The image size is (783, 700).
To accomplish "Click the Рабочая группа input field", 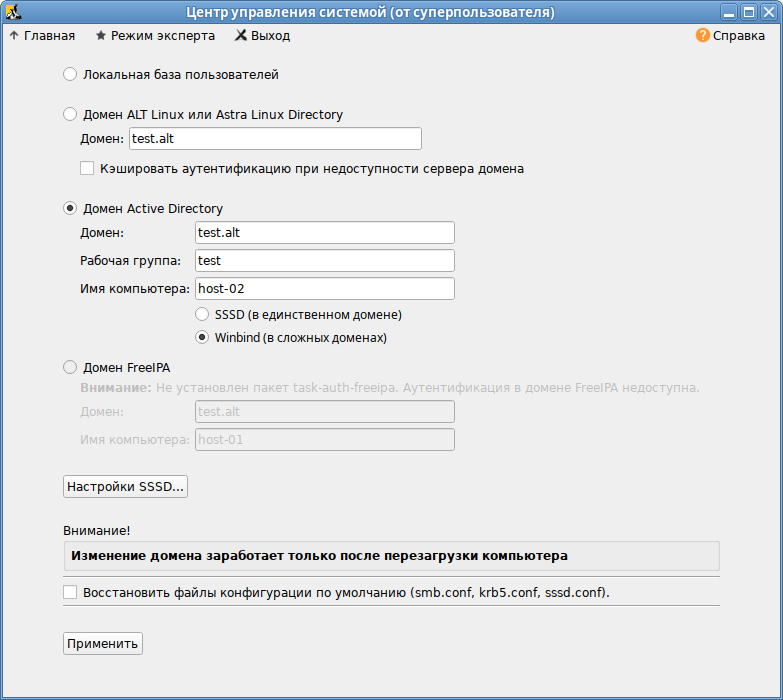I will [324, 261].
